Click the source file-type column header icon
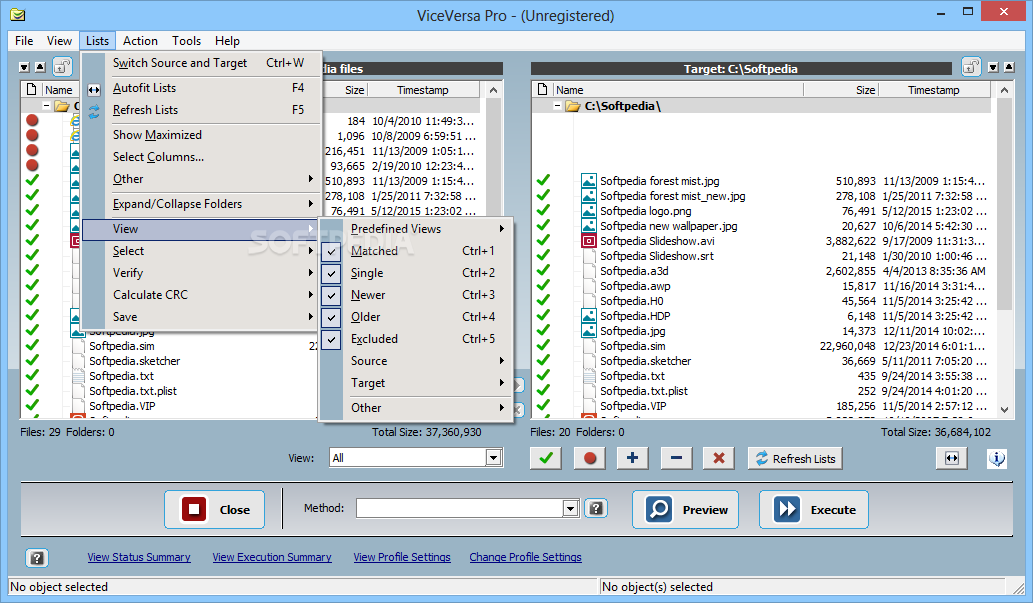1033x603 pixels. [31, 90]
